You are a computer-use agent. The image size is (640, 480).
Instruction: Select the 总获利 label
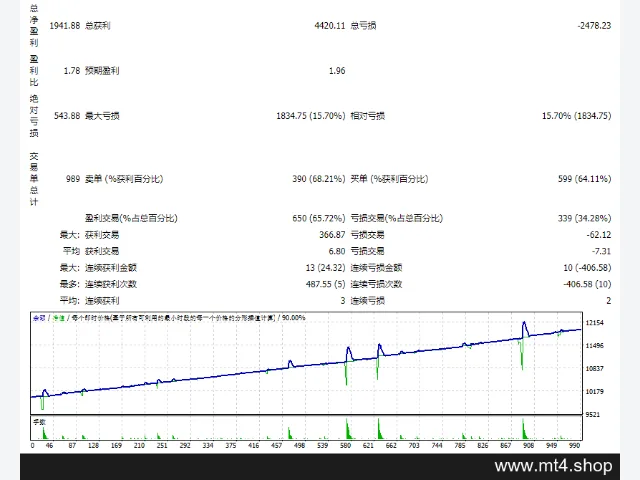pos(98,26)
